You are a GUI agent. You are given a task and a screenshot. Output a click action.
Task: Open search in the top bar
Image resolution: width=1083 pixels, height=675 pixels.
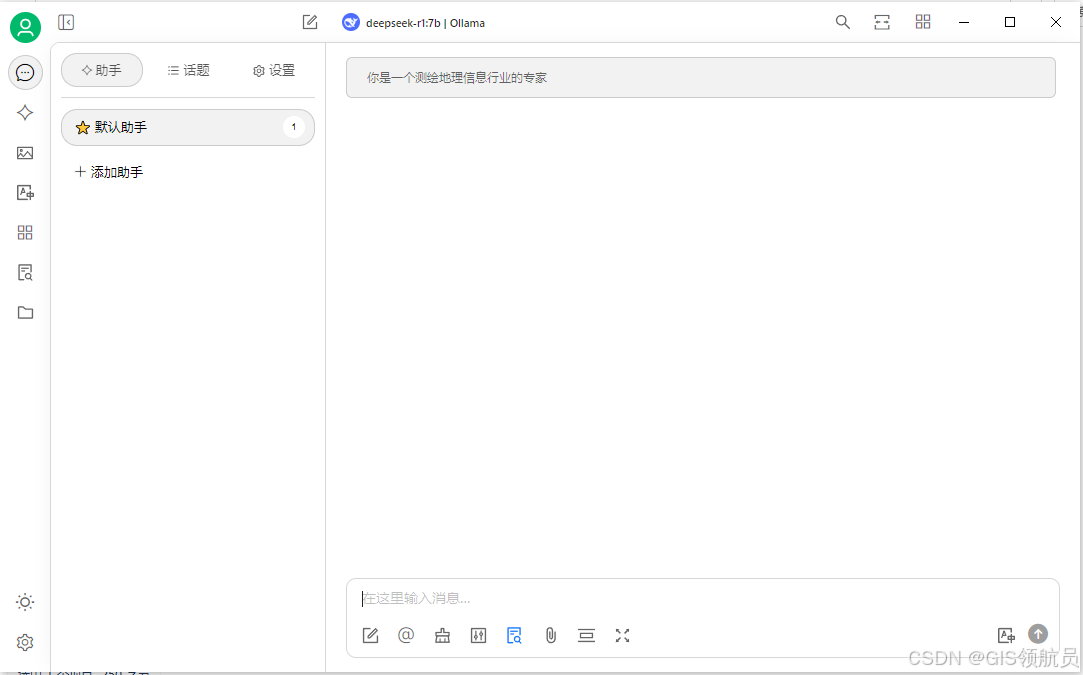(843, 22)
